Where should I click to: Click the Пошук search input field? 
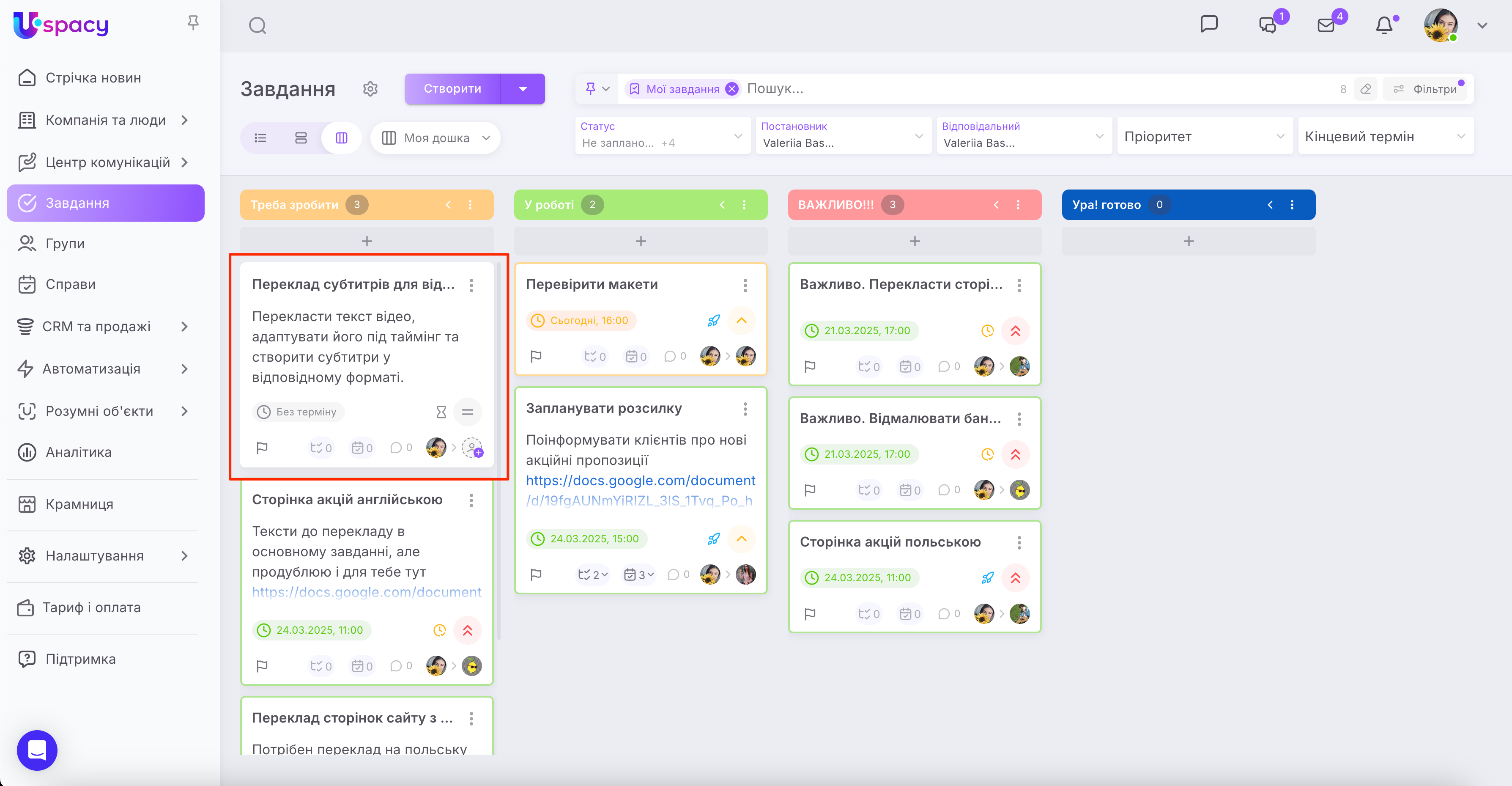(998, 89)
